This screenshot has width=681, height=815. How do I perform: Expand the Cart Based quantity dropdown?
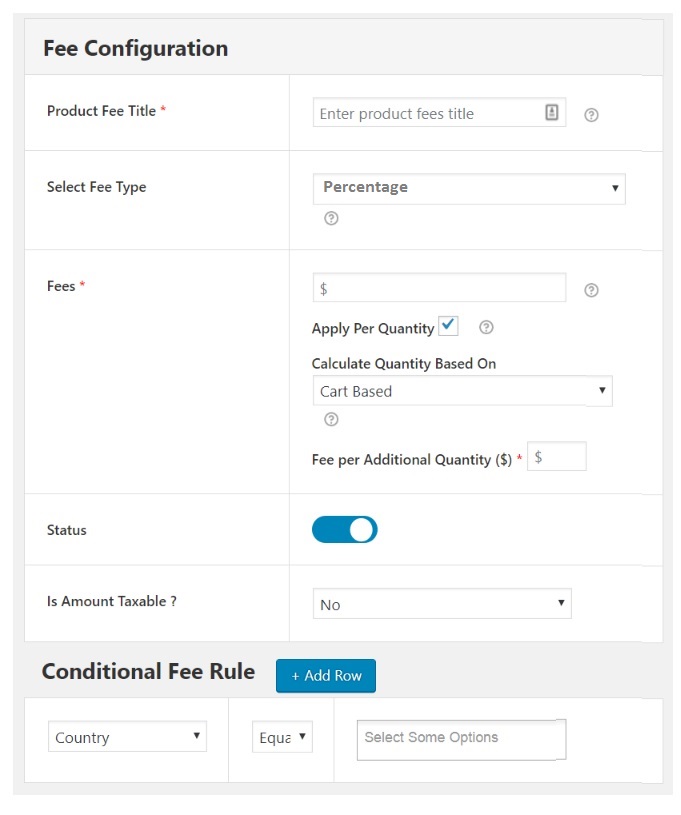[461, 391]
